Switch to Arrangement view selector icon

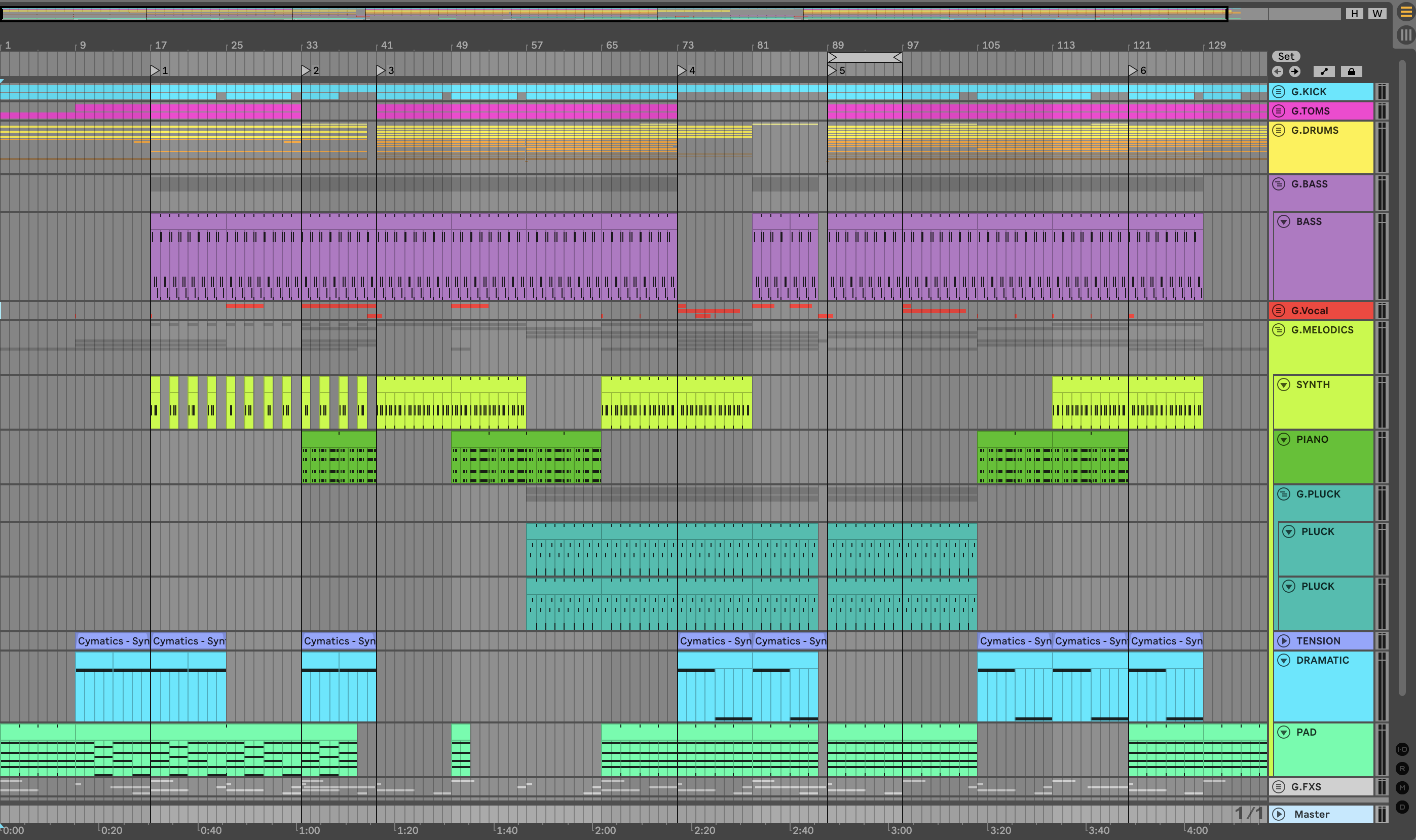point(1406,12)
